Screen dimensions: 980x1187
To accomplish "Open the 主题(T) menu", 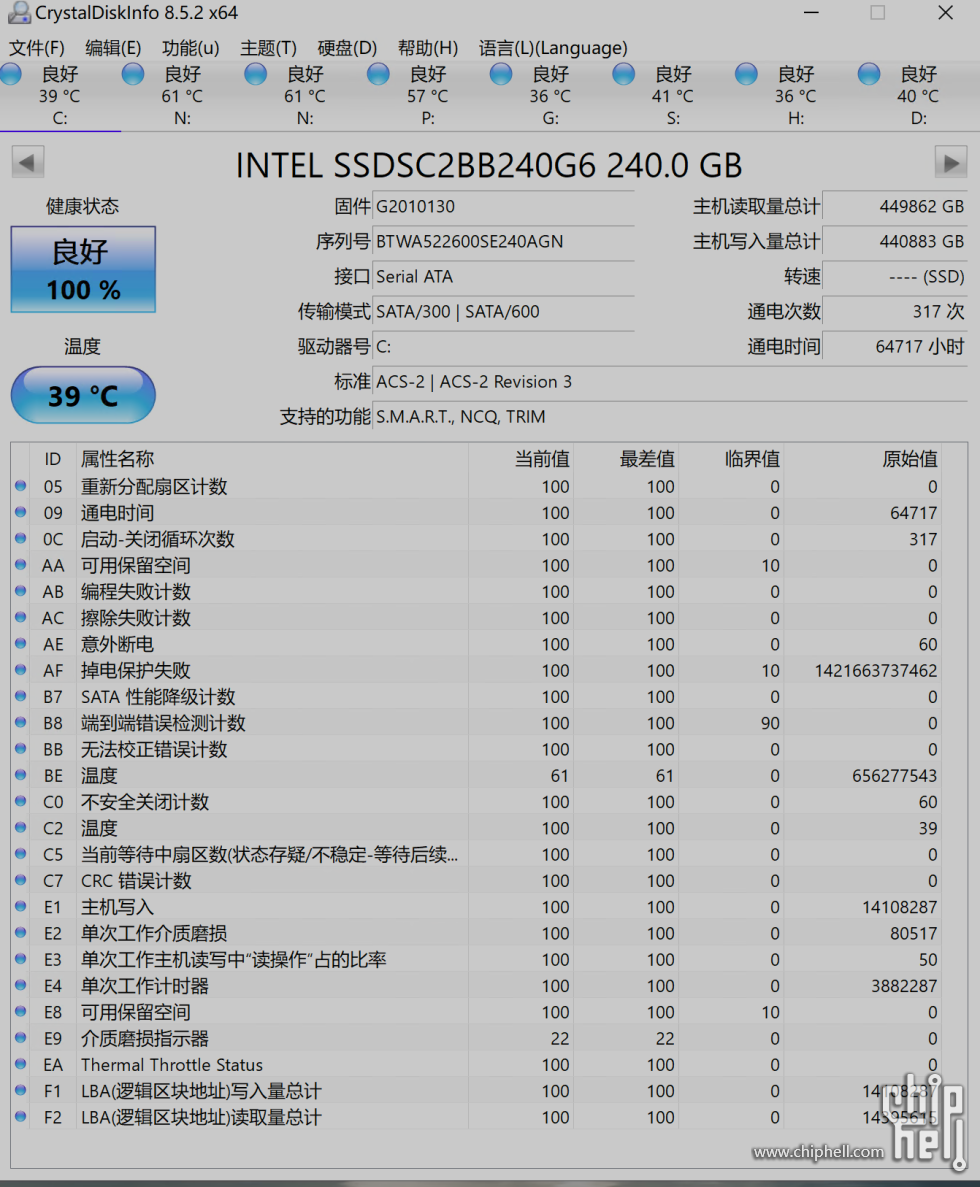I will pyautogui.click(x=269, y=48).
